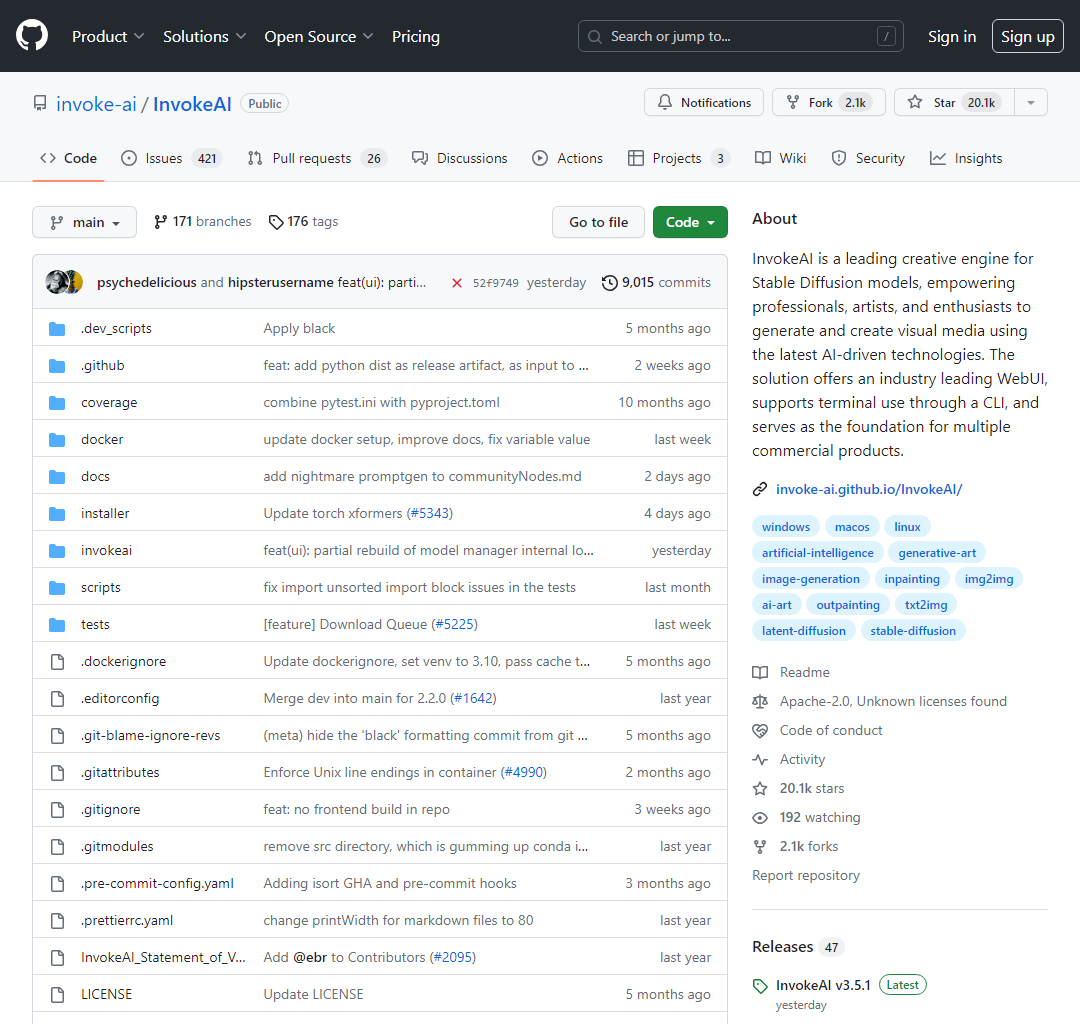Screen dimensions: 1080x1024
Task: Open the 9,015 commits history
Action: click(656, 283)
